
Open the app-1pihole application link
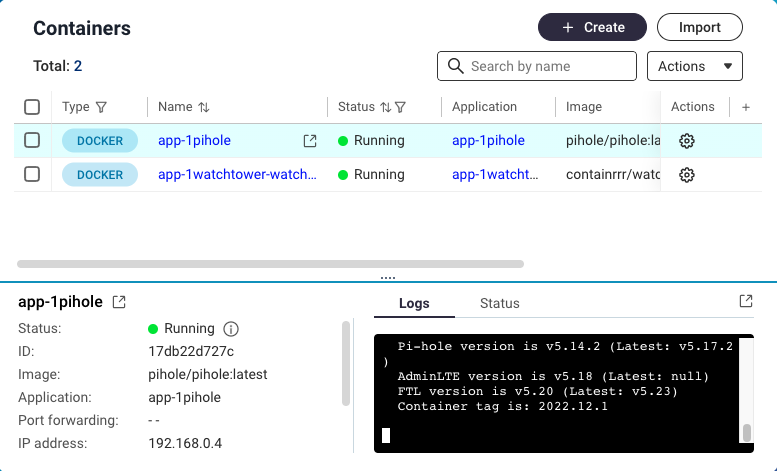(488, 141)
